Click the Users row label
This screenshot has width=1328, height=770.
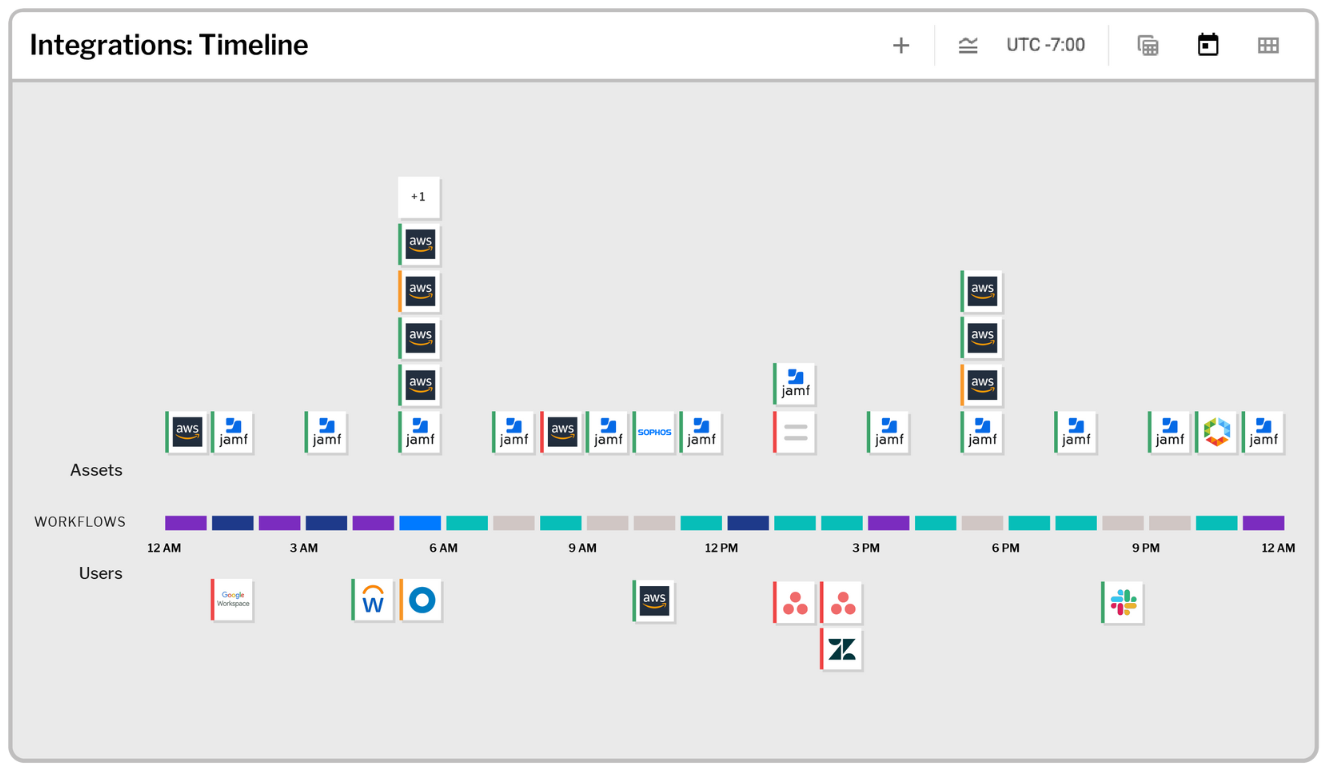[101, 573]
